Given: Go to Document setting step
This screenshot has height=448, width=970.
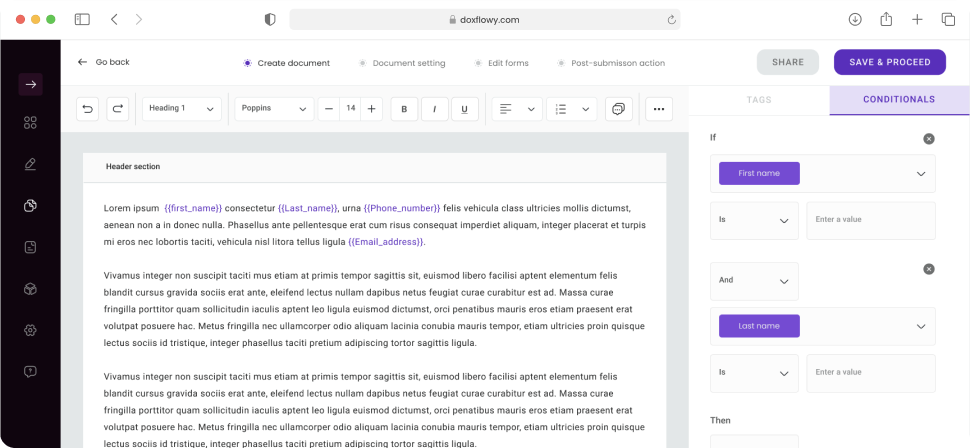Looking at the screenshot, I should pyautogui.click(x=401, y=63).
